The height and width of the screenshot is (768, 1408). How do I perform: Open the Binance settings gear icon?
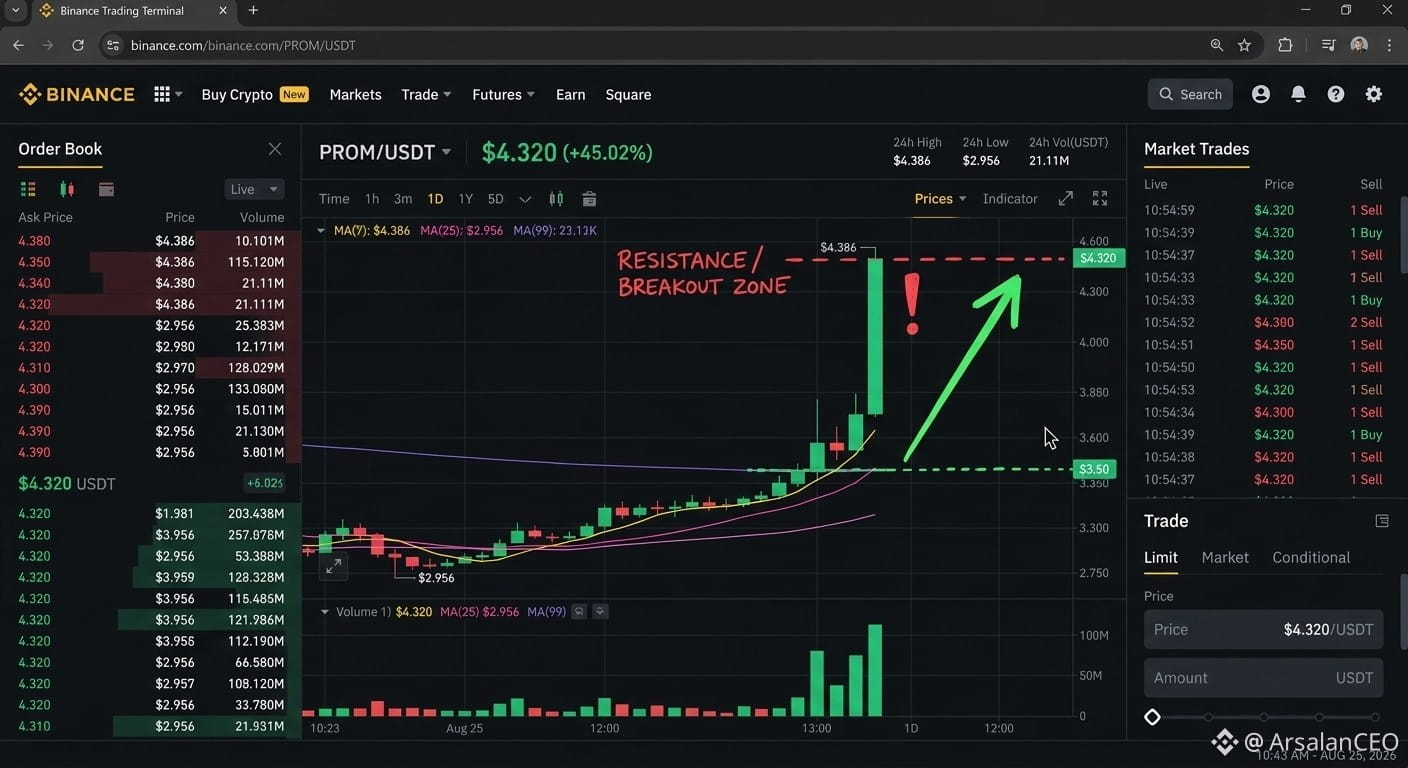click(1374, 94)
